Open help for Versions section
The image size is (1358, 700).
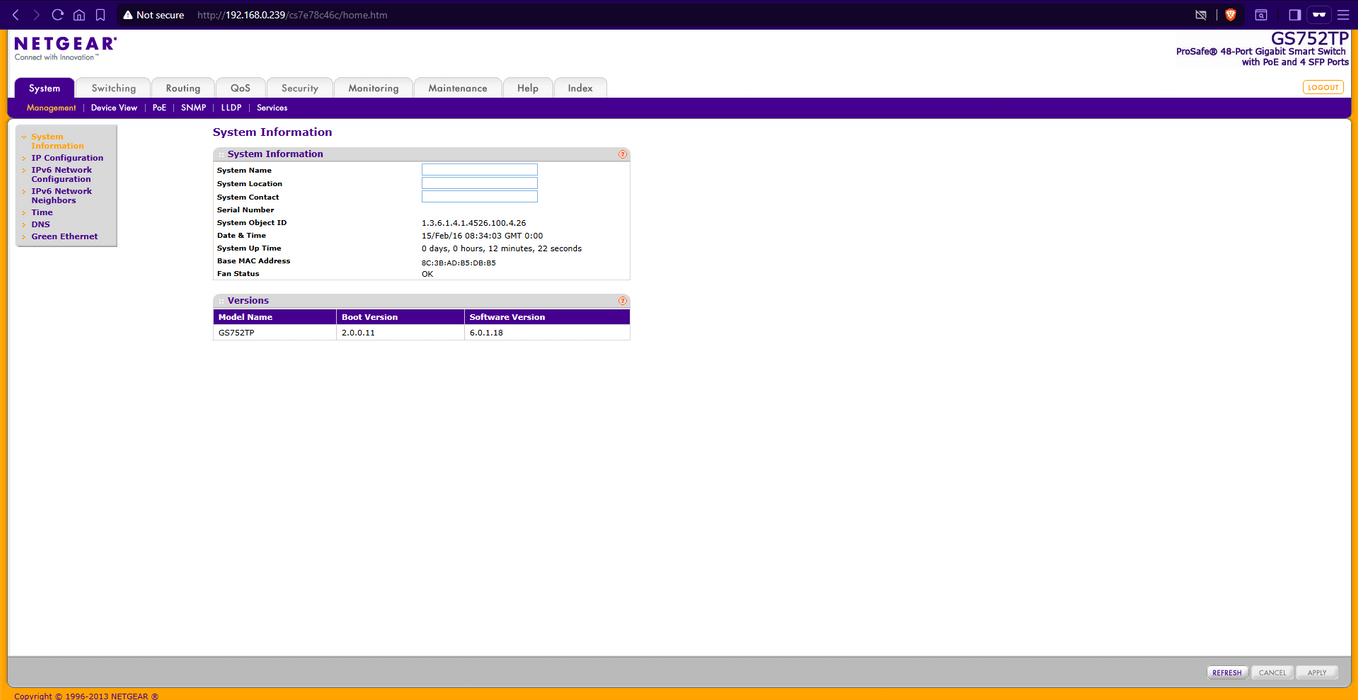(622, 300)
